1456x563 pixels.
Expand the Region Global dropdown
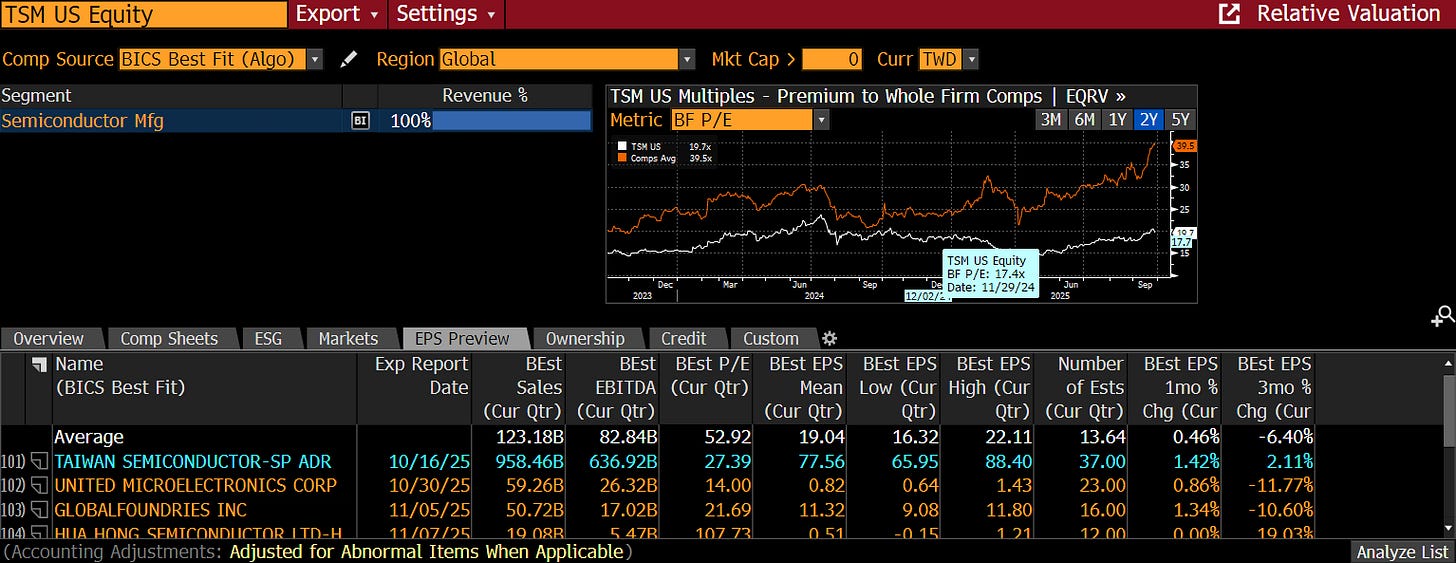pos(567,59)
